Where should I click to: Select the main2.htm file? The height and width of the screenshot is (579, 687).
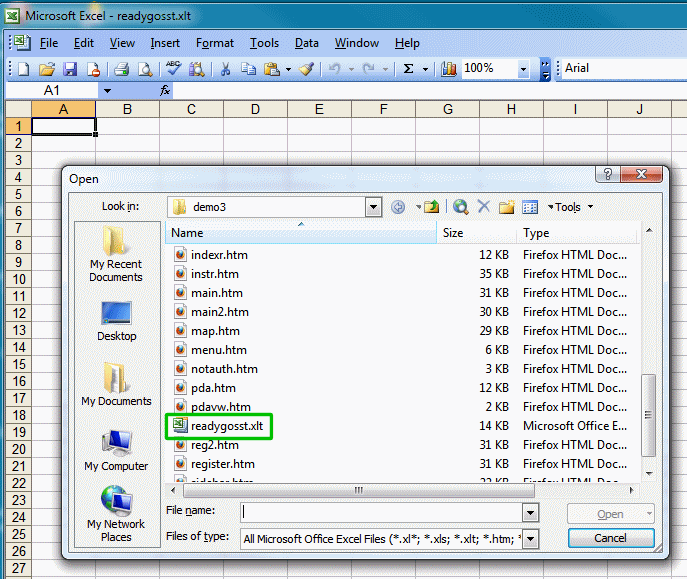pos(212,312)
